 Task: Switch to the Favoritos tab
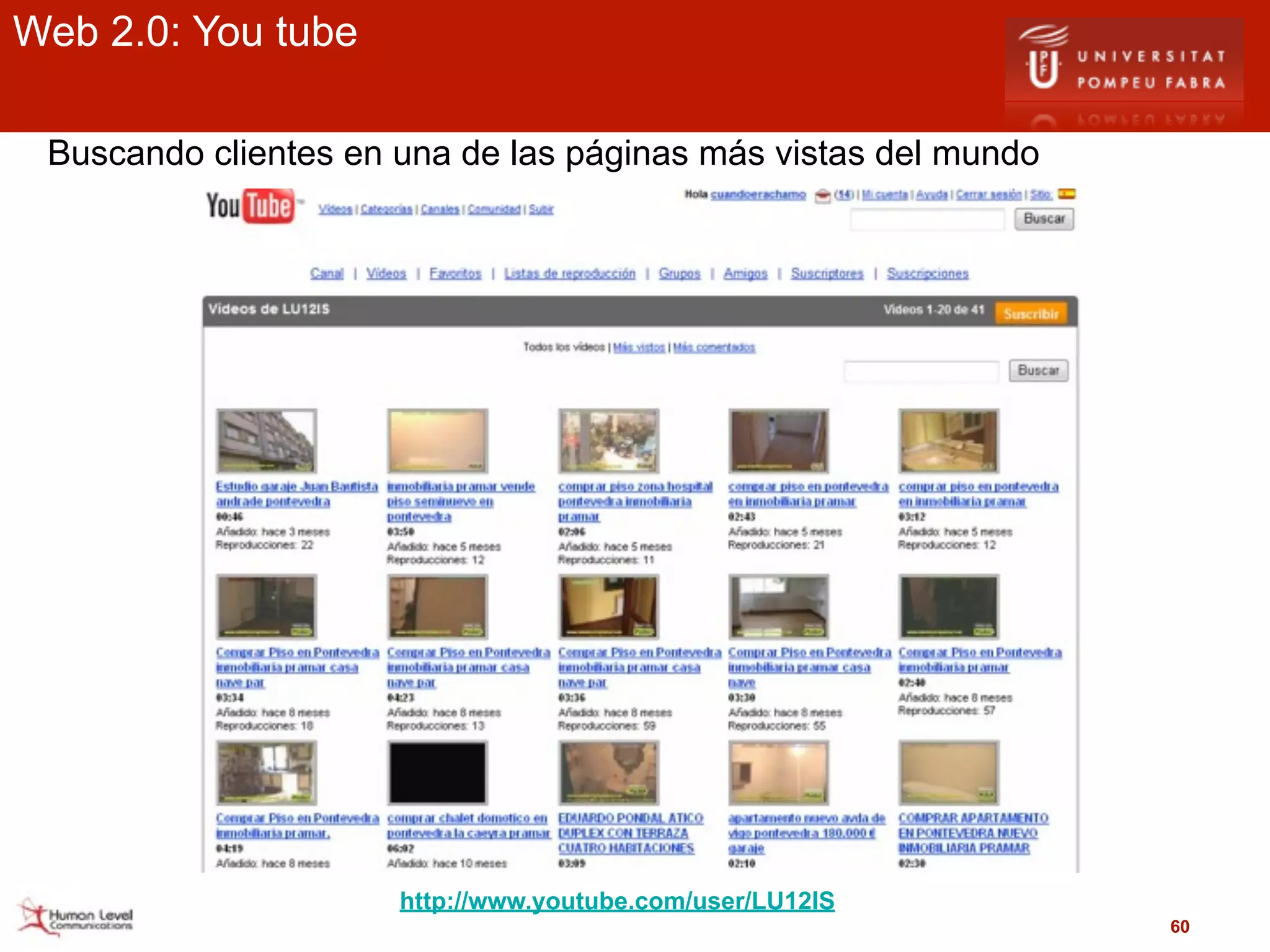(455, 273)
